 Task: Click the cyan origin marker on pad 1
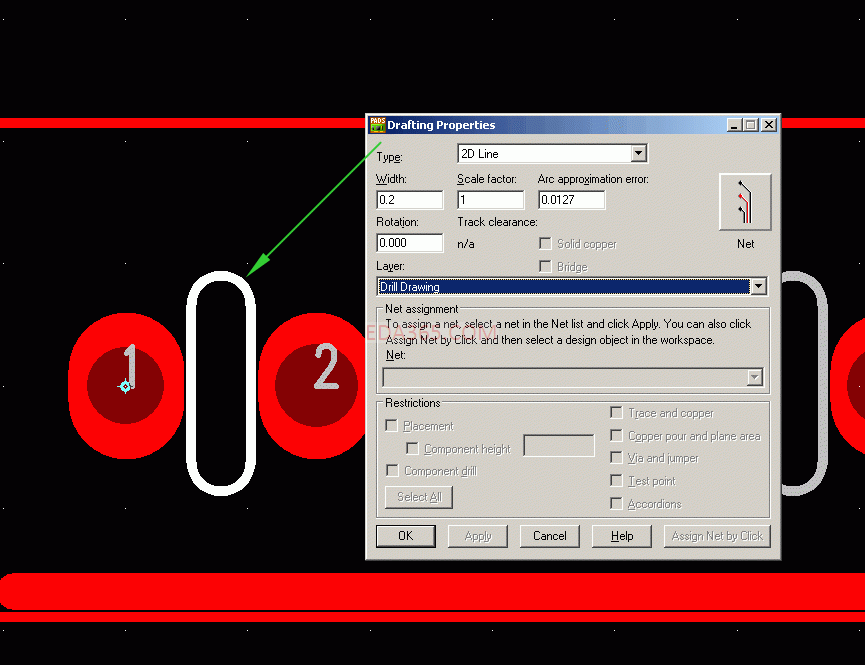[125, 386]
